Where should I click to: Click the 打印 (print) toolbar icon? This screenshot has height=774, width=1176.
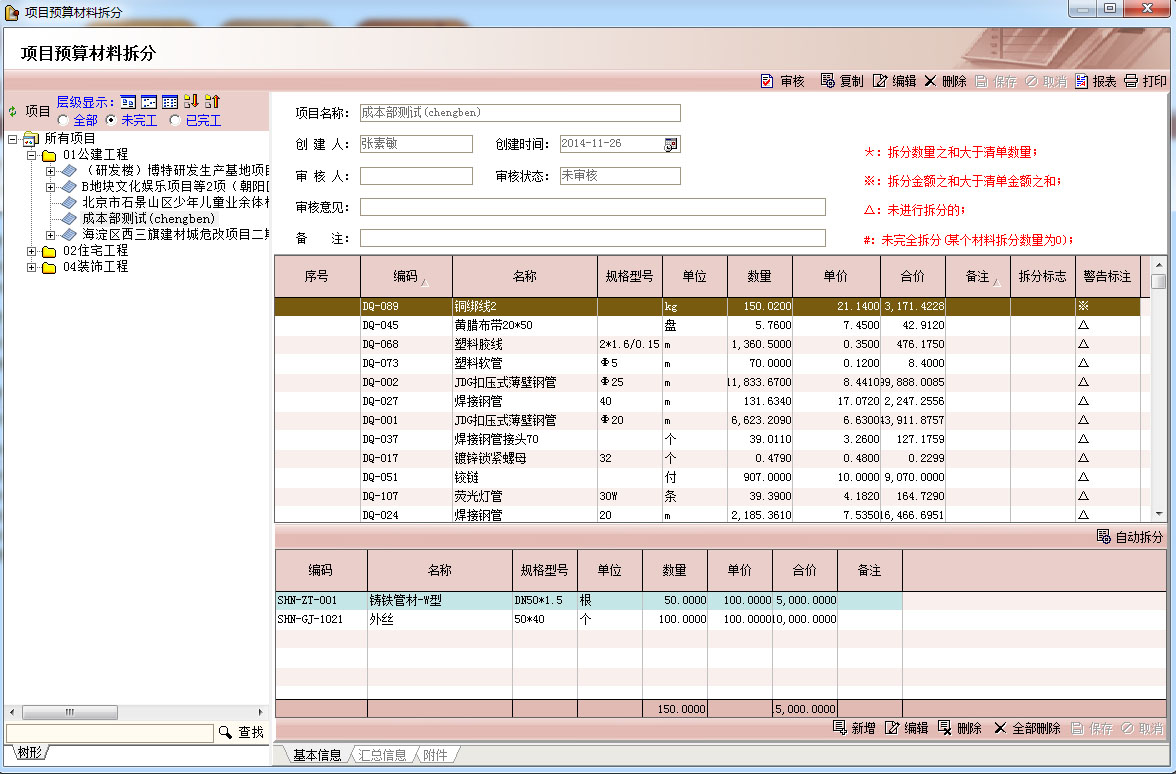pos(1131,81)
